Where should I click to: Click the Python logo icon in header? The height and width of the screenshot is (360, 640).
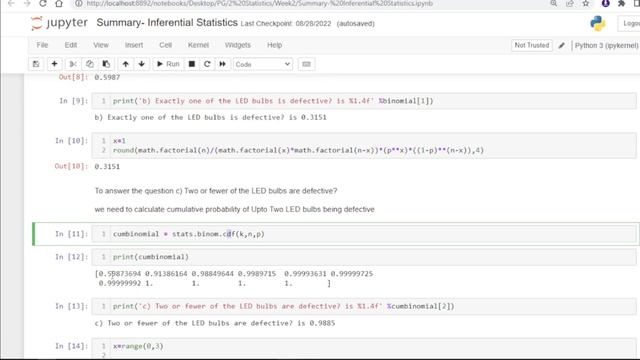[x=598, y=23]
